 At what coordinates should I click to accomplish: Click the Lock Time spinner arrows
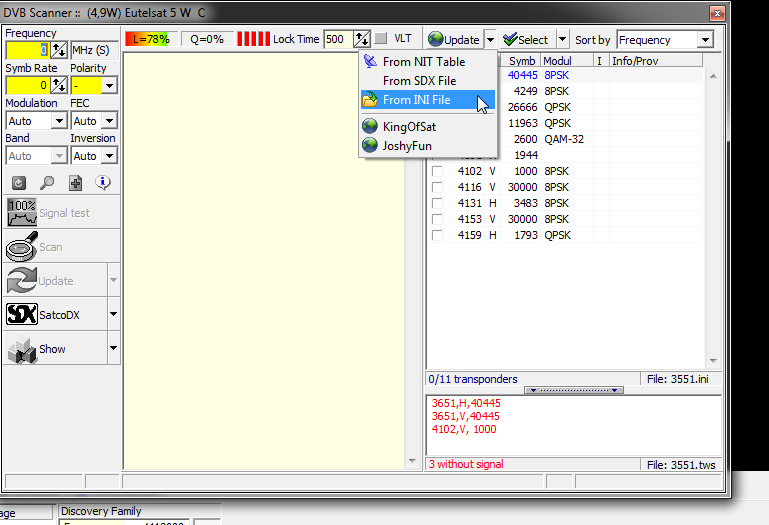tap(362, 39)
